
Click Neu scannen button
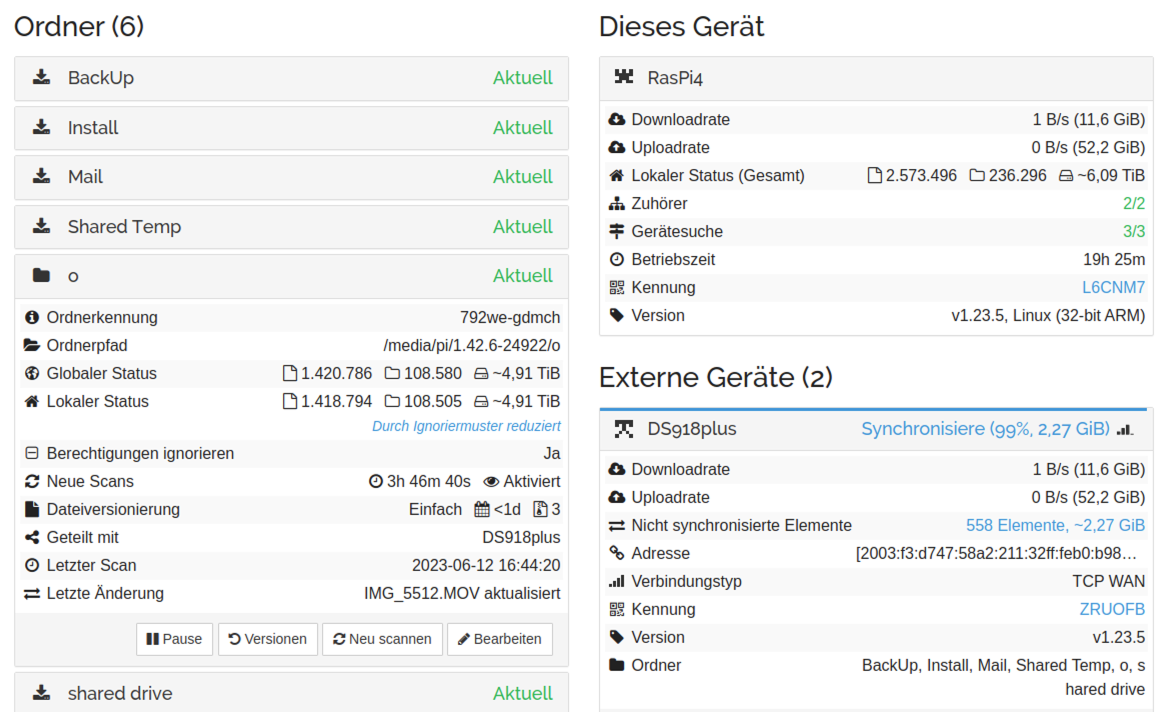[x=382, y=639]
